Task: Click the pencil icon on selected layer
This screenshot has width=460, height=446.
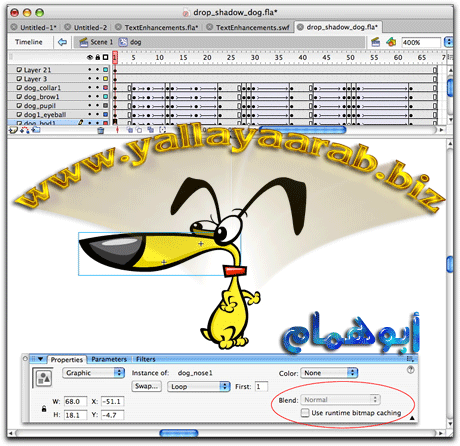Action: pos(81,122)
